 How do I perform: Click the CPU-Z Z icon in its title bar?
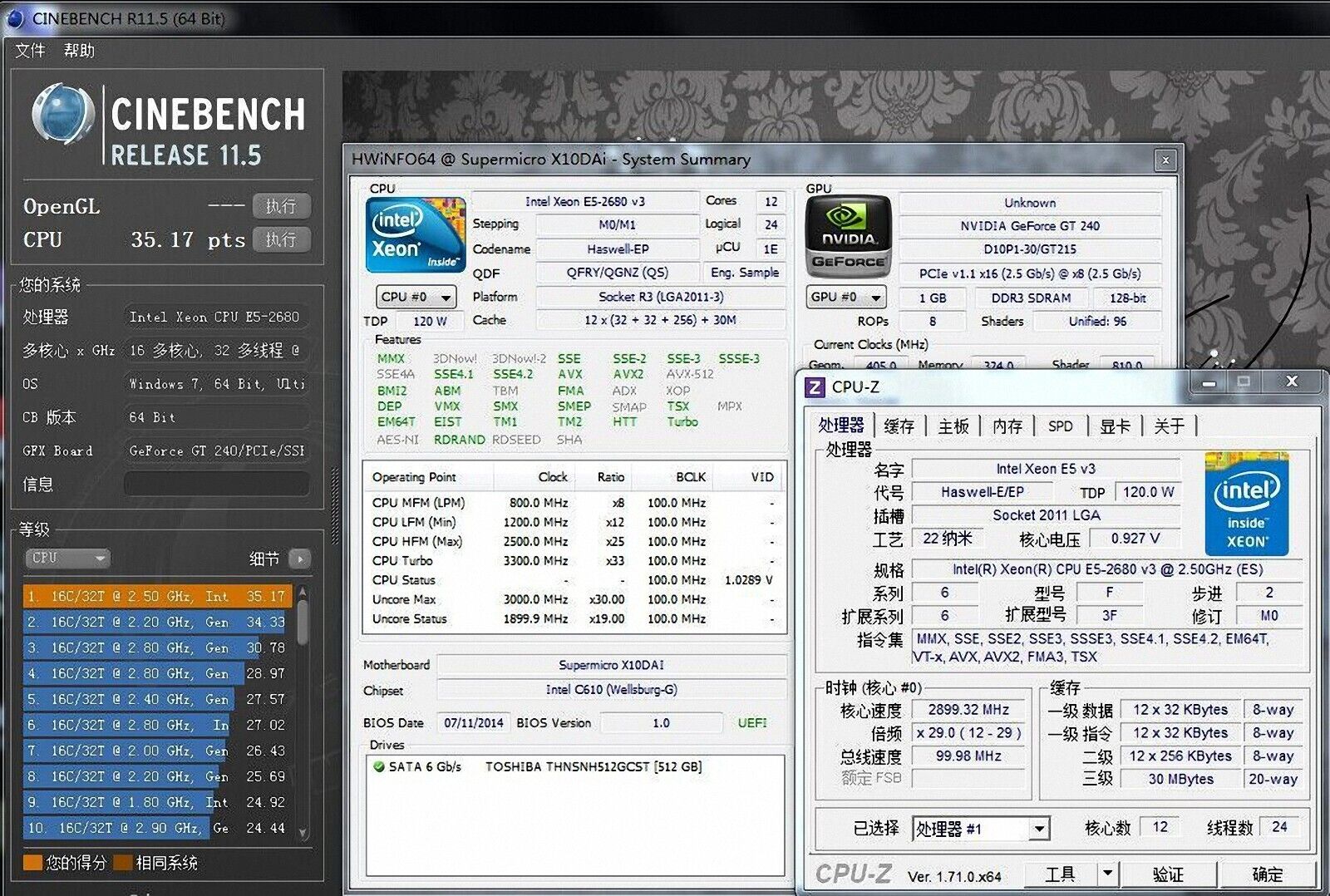815,386
